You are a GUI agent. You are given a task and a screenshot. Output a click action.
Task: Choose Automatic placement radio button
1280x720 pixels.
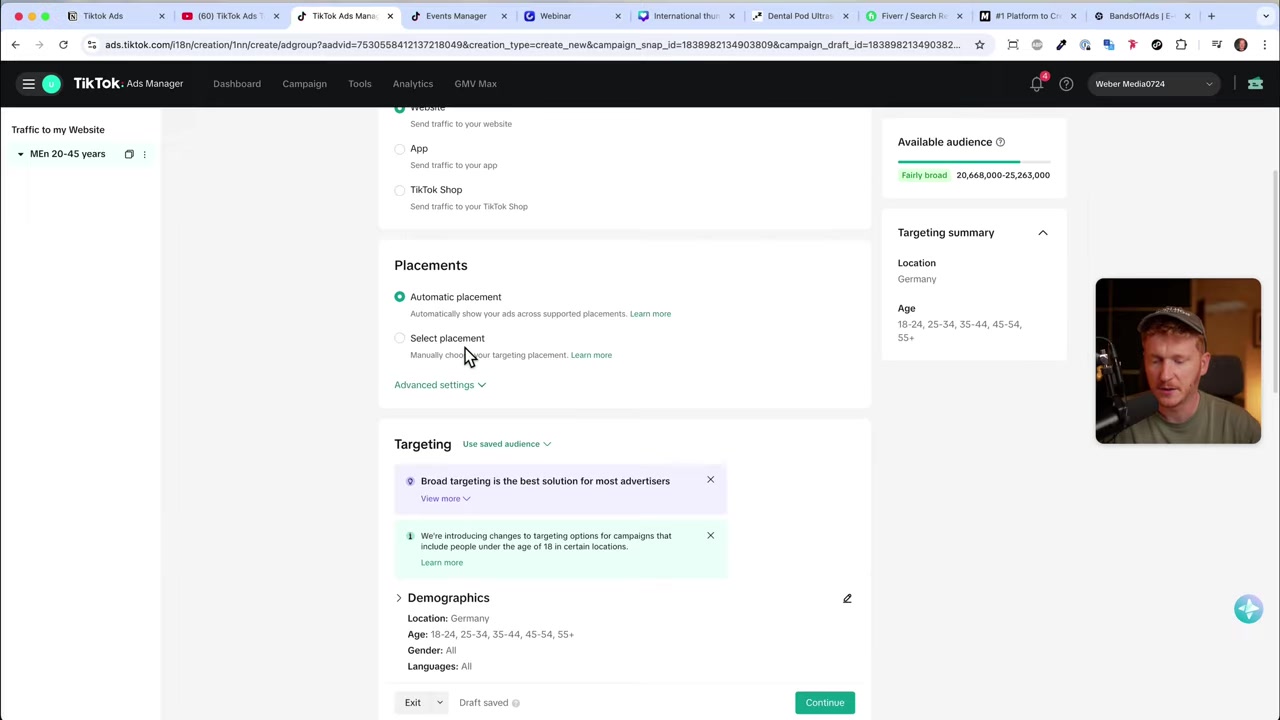(x=400, y=297)
